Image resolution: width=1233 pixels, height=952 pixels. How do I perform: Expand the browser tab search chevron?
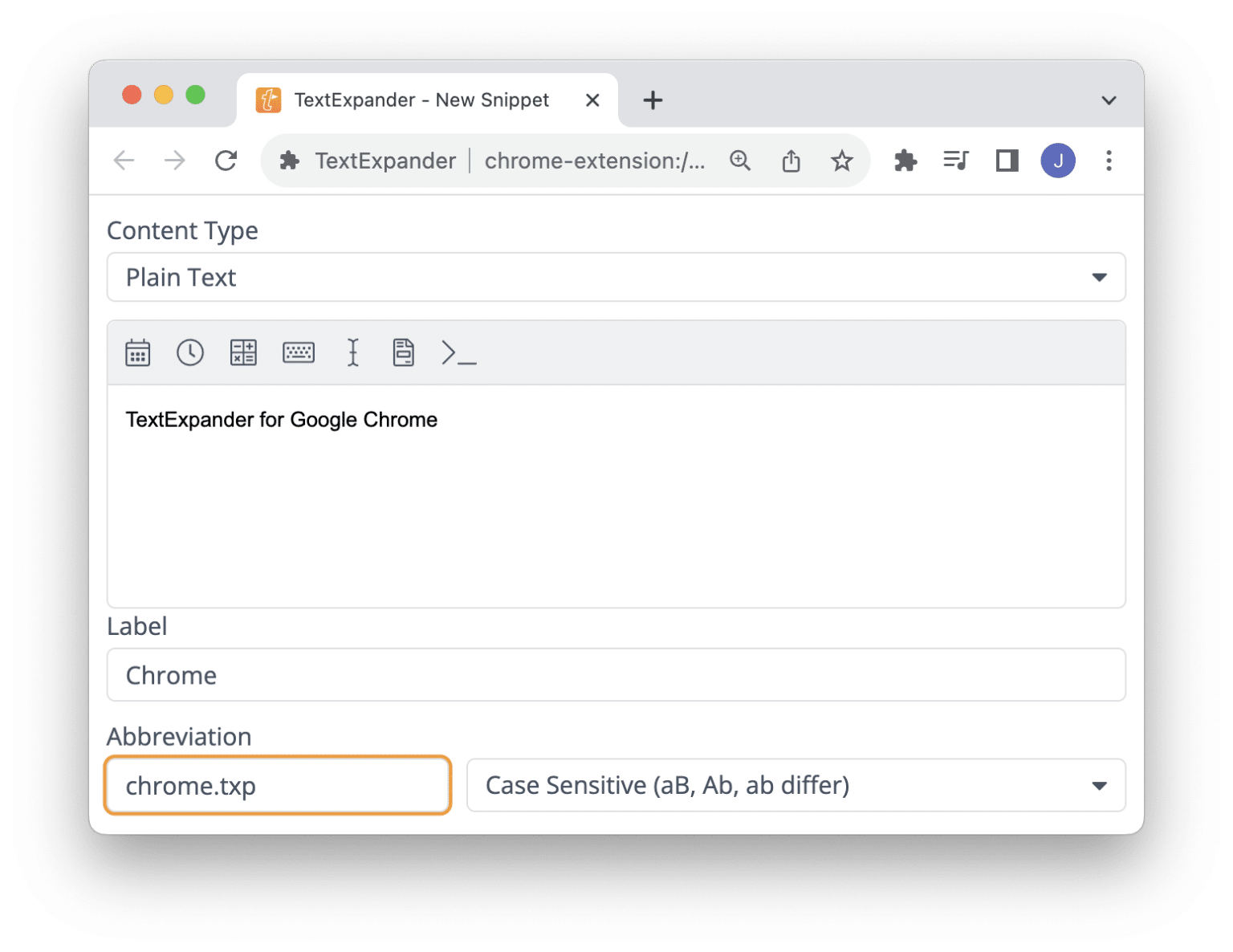click(1109, 100)
